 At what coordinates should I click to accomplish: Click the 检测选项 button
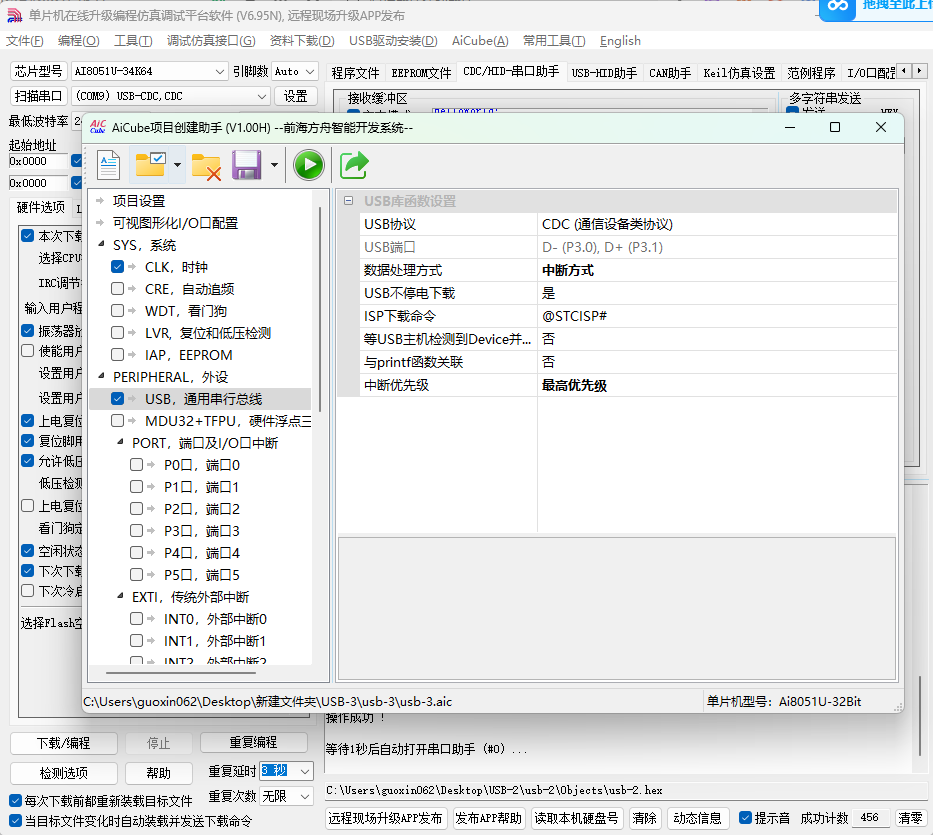[63, 773]
